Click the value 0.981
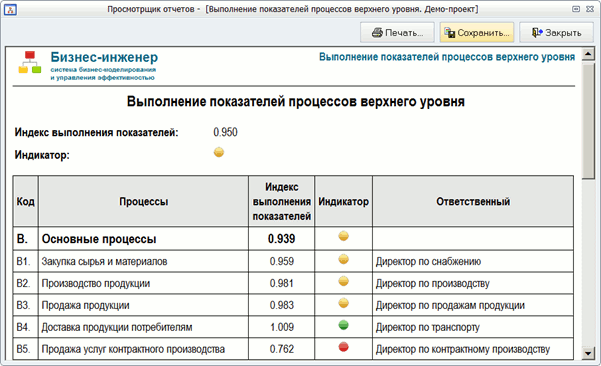Screen dimensions: 601x366 (x=282, y=283)
